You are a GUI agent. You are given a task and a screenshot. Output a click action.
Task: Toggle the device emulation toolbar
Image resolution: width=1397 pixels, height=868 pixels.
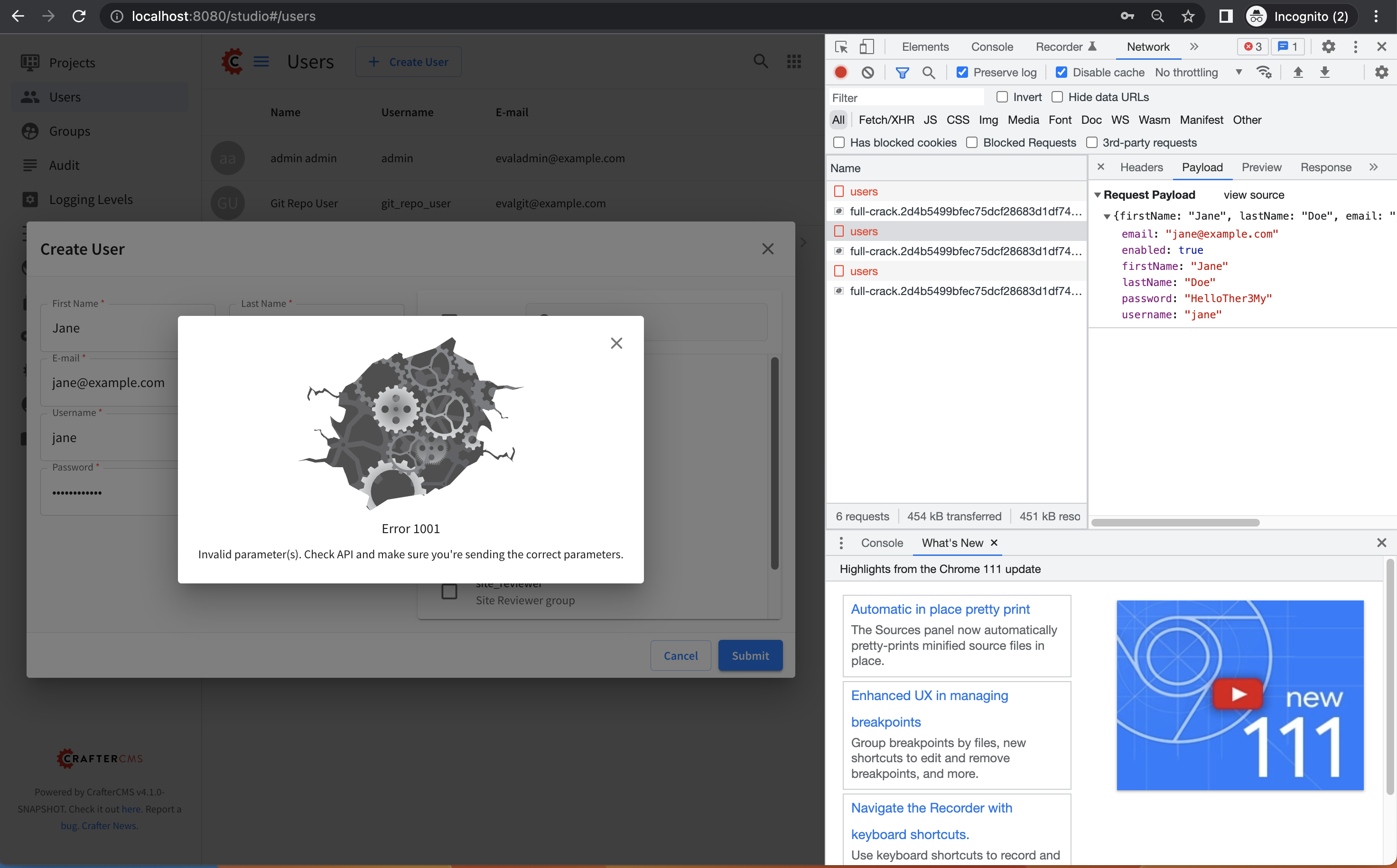pyautogui.click(x=866, y=46)
